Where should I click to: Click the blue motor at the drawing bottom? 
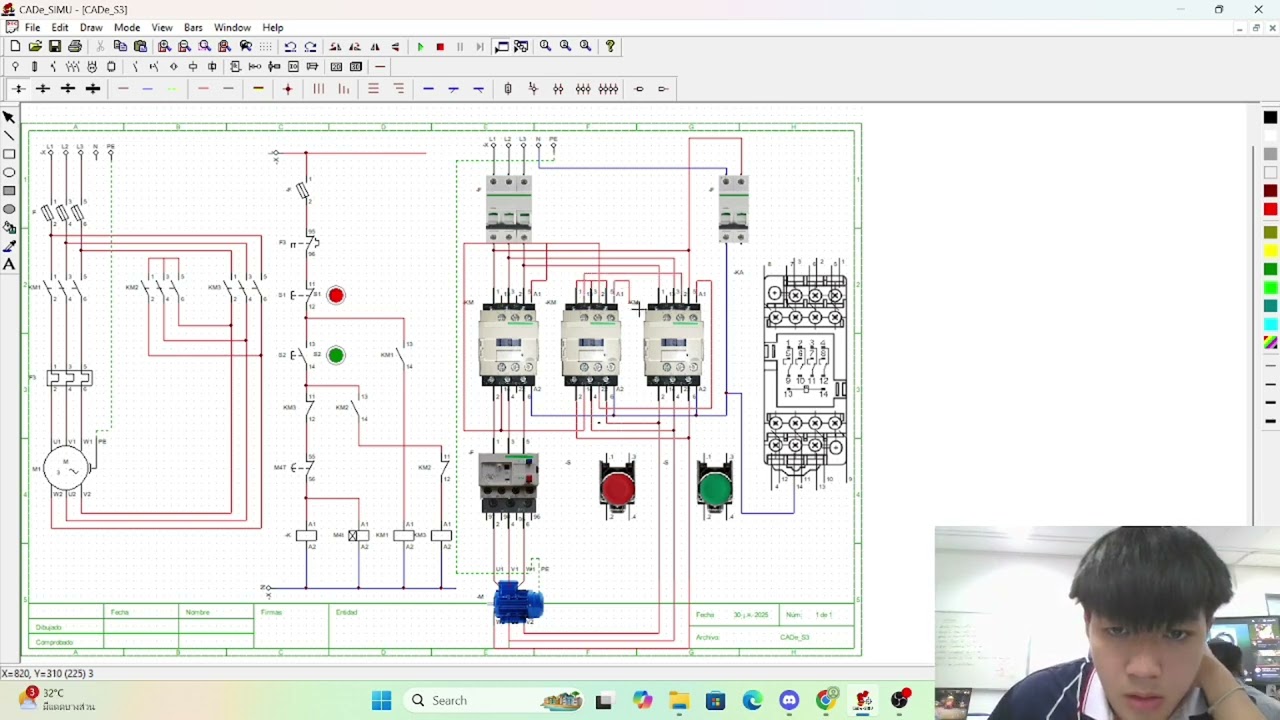coord(518,604)
